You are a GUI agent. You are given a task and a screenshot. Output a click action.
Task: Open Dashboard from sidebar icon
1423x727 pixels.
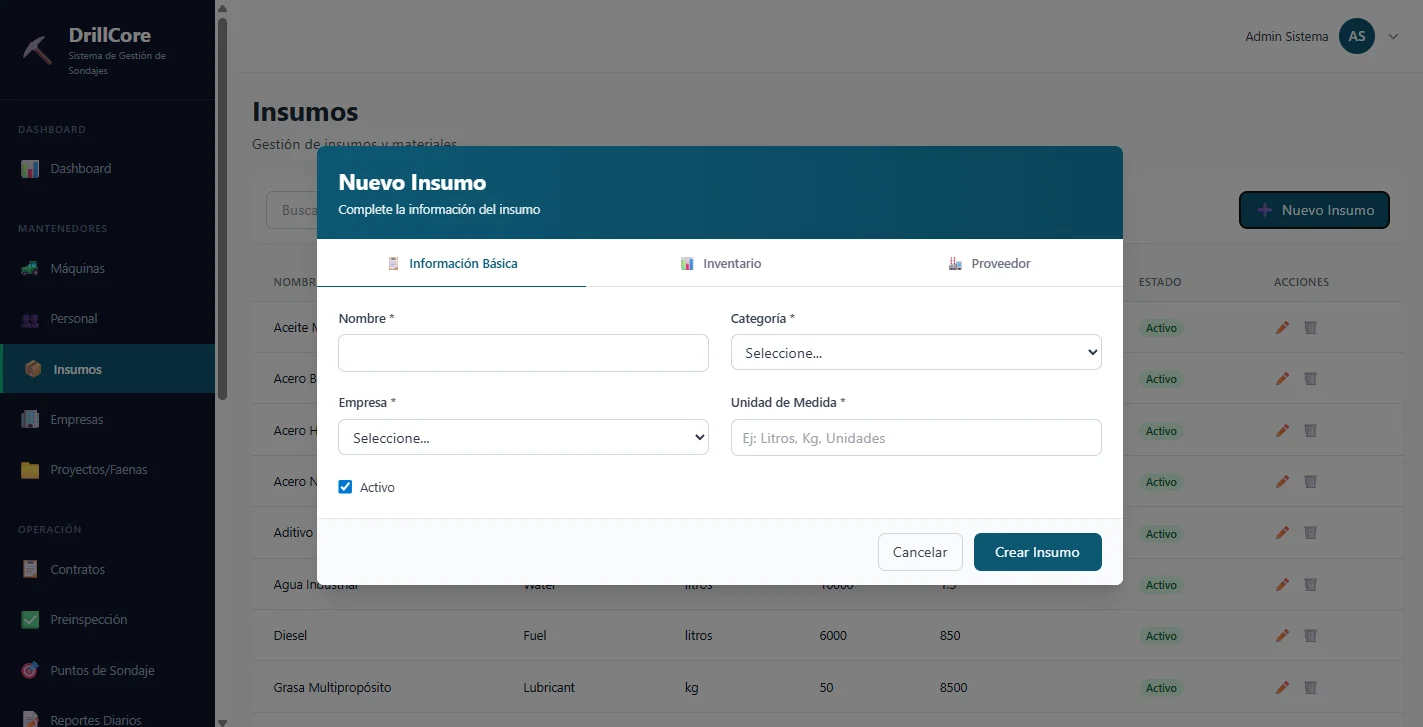pyautogui.click(x=30, y=169)
